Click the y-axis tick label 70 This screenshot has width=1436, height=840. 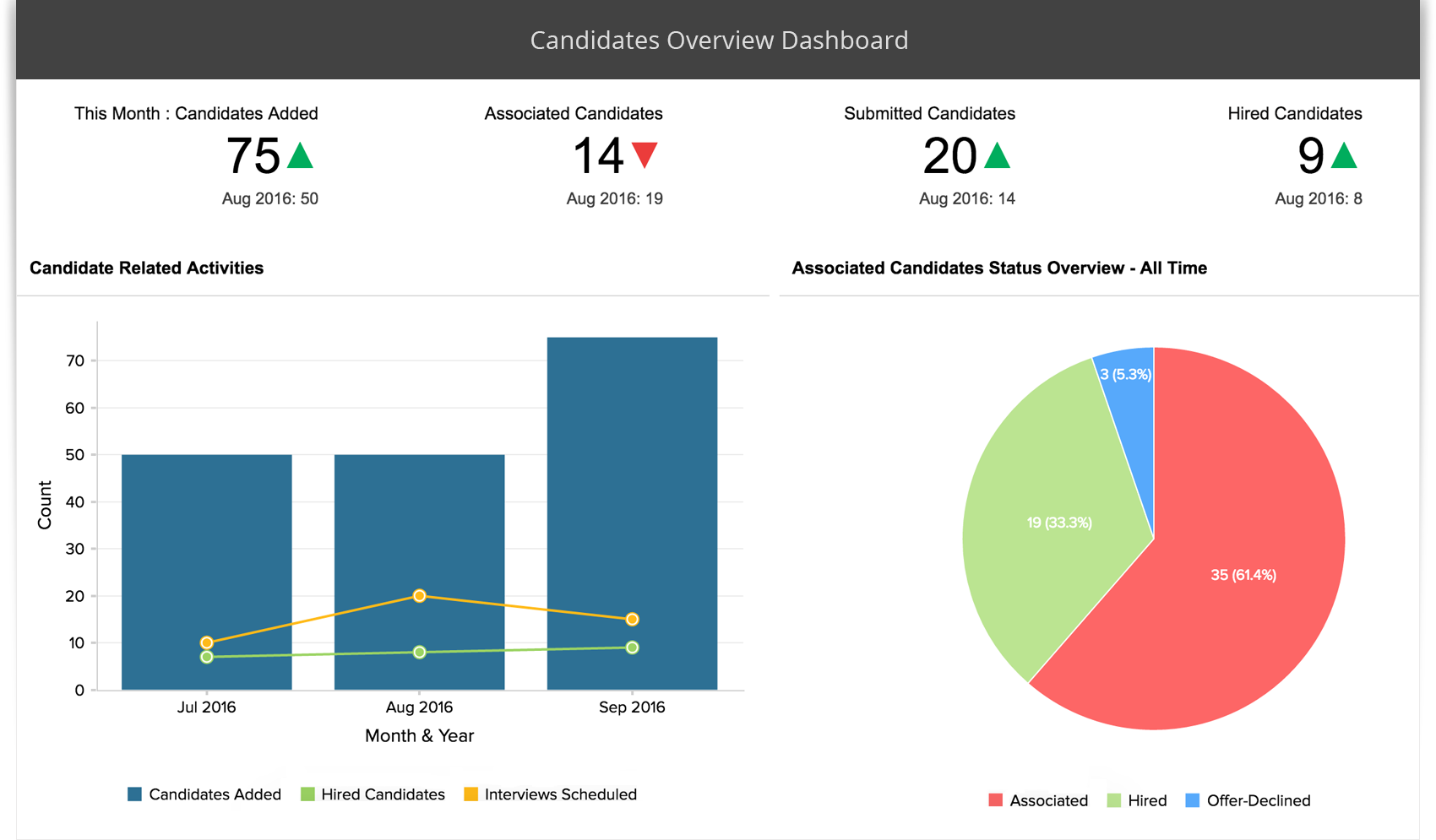[x=75, y=360]
